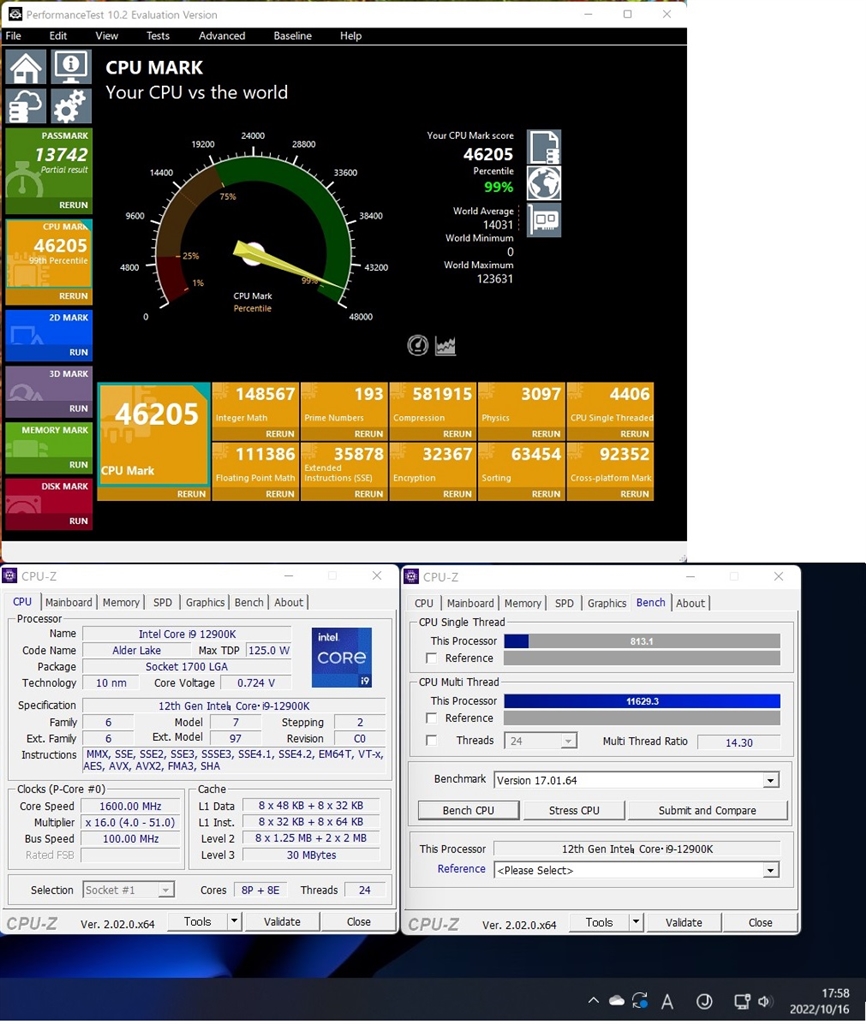The height and width of the screenshot is (1024, 866).
Task: Open the cloud baseline manager icon
Action: coord(25,106)
